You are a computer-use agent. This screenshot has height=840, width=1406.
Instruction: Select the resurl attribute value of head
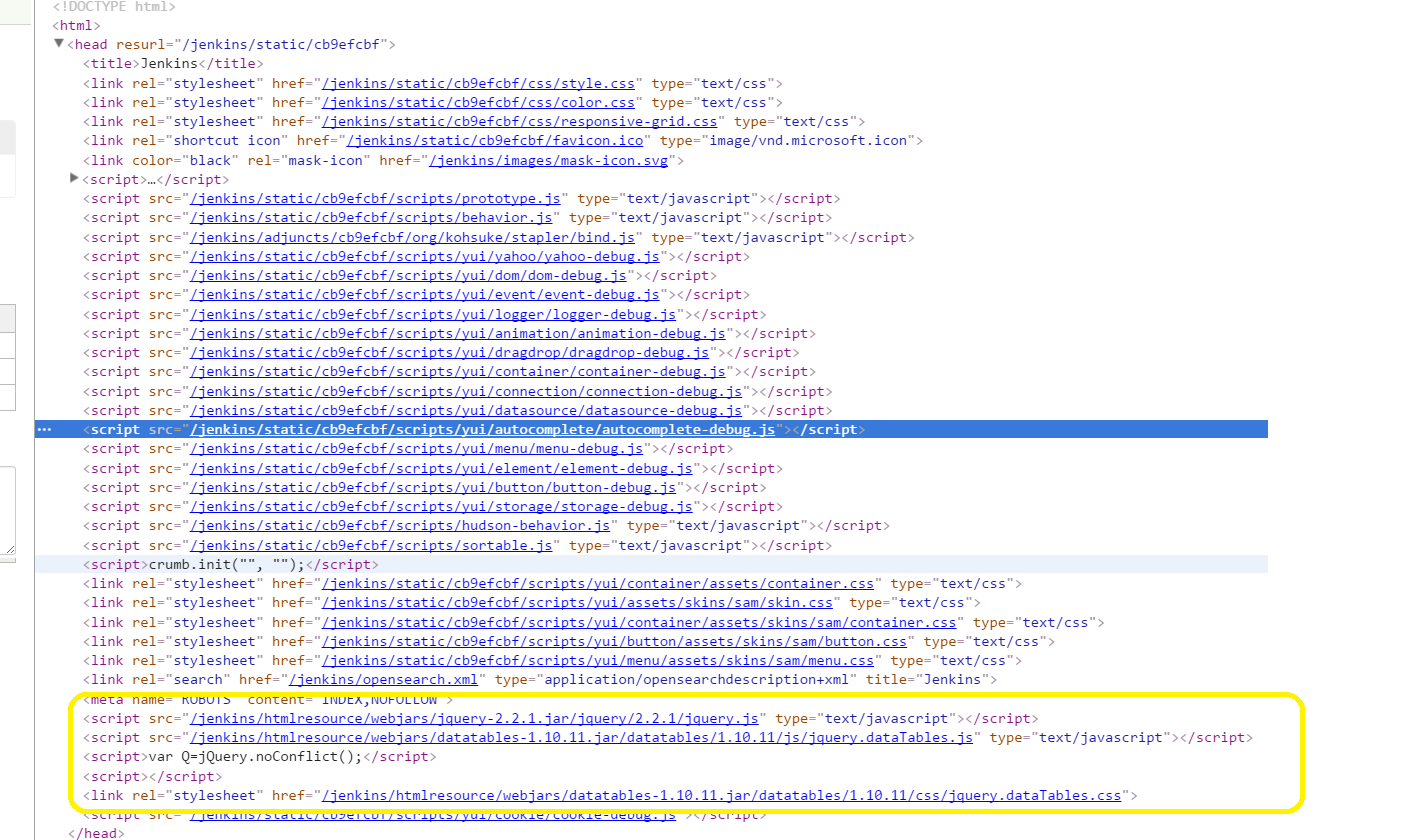(x=283, y=44)
